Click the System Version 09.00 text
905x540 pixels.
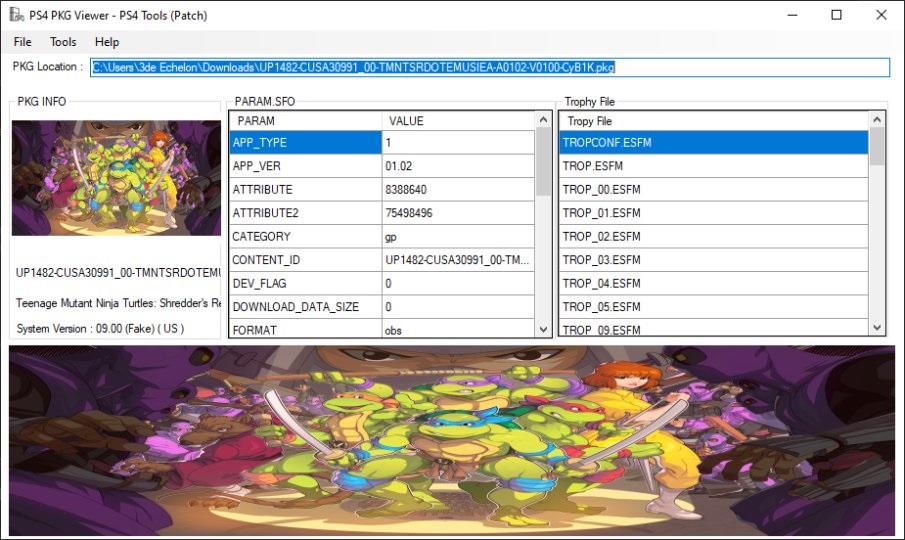[100, 328]
